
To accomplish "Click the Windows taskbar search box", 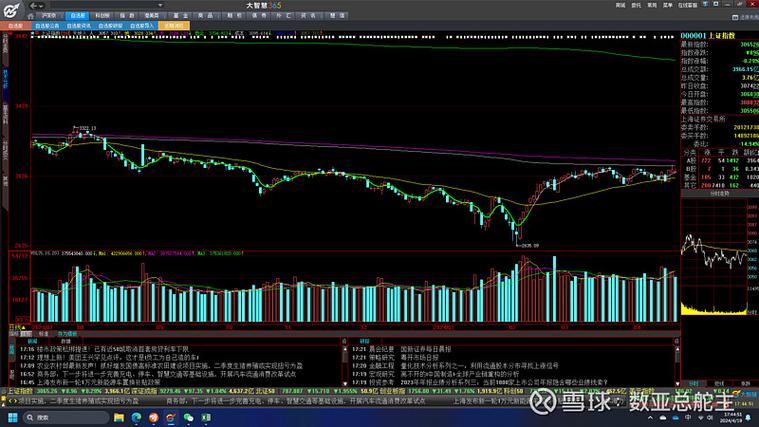I will coord(66,417).
